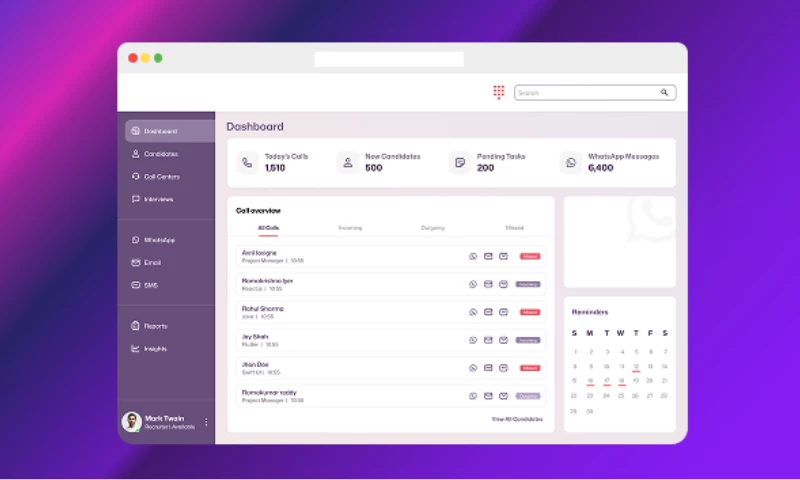This screenshot has height=480, width=800.
Task: Open Candidates in the sidebar
Action: click(160, 154)
